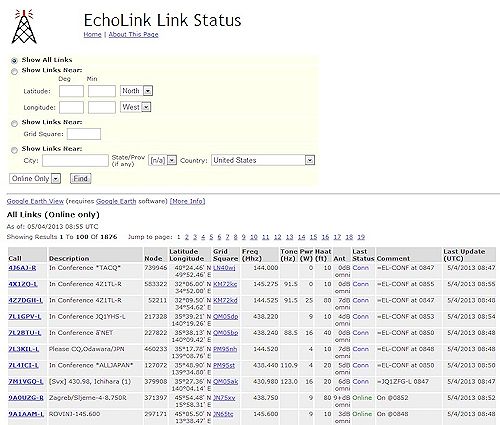This screenshot has width=500, height=425.
Task: Click the Latitude degrees input box
Action: [x=71, y=91]
